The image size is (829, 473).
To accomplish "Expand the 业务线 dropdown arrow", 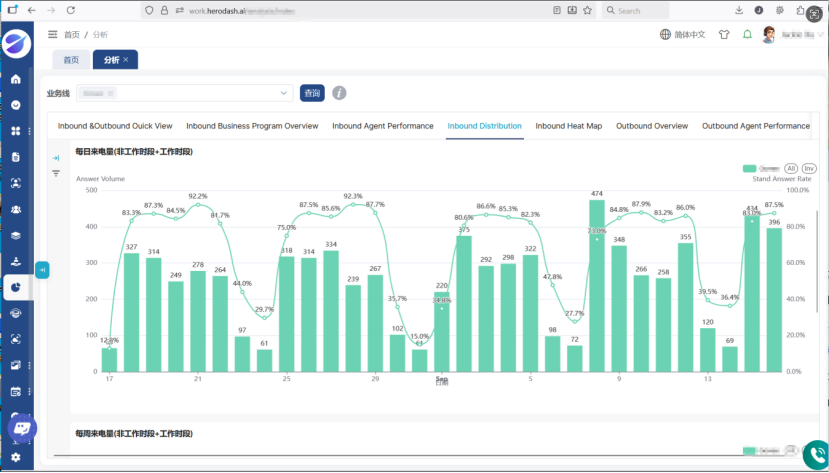I will tap(283, 93).
